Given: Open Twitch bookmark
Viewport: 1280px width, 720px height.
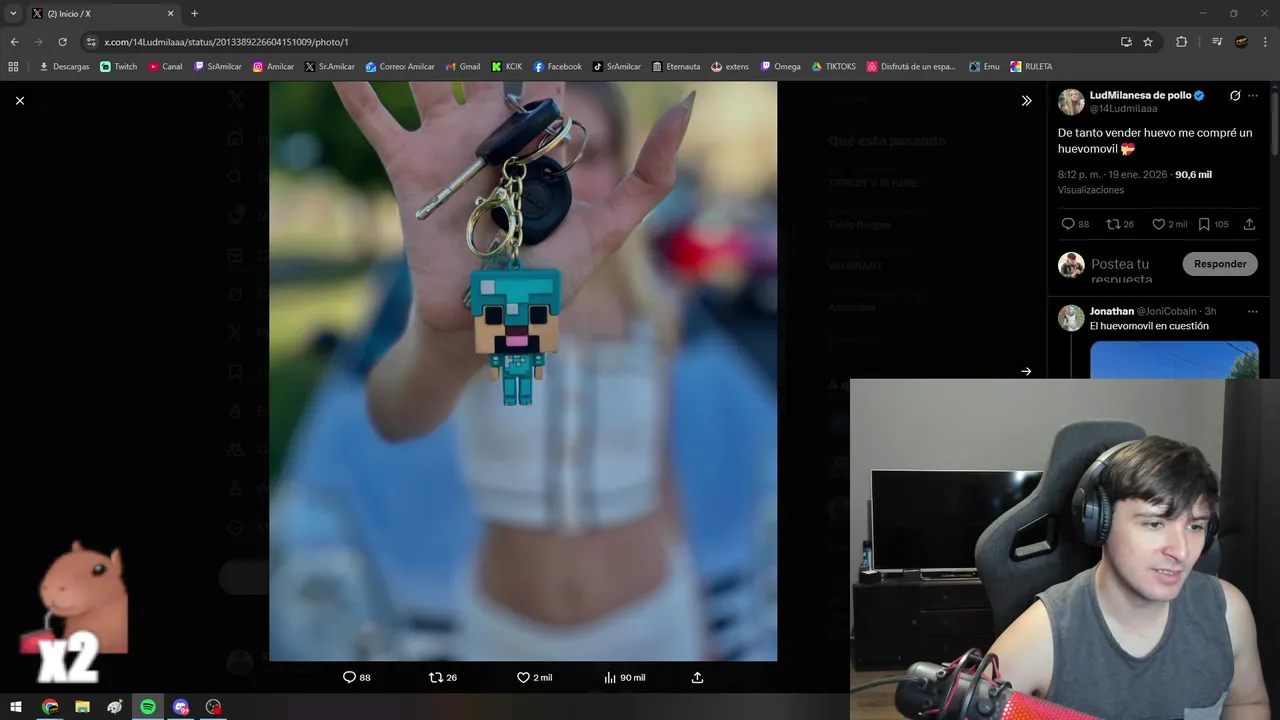Looking at the screenshot, I should coord(119,67).
